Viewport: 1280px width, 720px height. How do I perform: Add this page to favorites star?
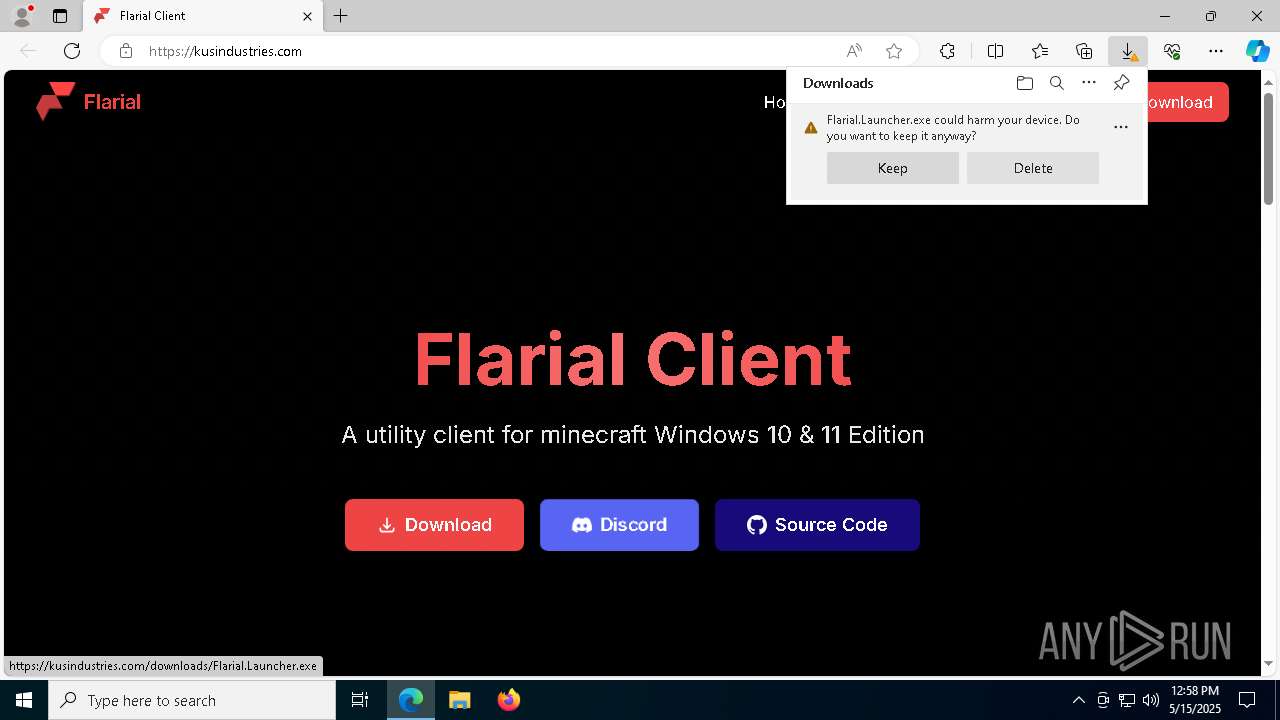[x=894, y=51]
